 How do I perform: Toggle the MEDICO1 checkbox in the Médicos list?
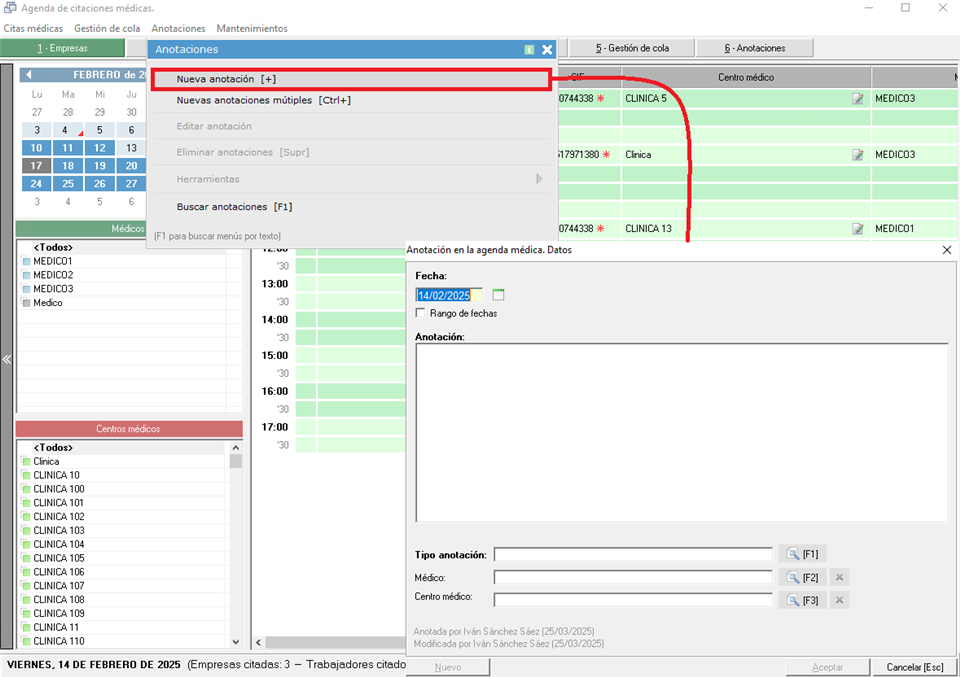pyautogui.click(x=26, y=261)
